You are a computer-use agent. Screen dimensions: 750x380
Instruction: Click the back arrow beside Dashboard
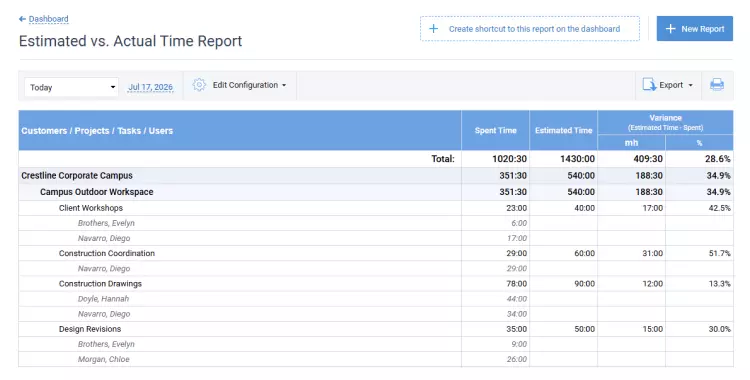(x=22, y=19)
